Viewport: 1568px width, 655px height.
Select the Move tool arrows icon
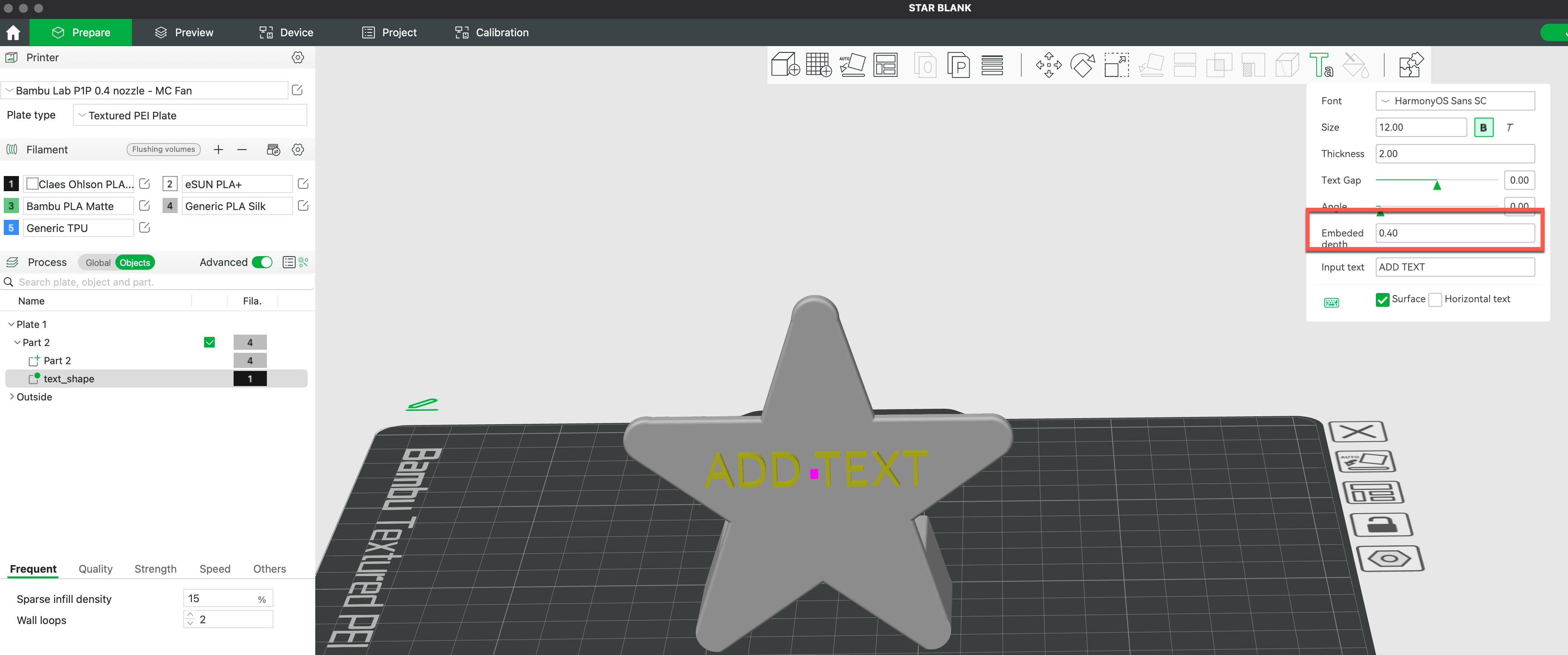[1048, 65]
